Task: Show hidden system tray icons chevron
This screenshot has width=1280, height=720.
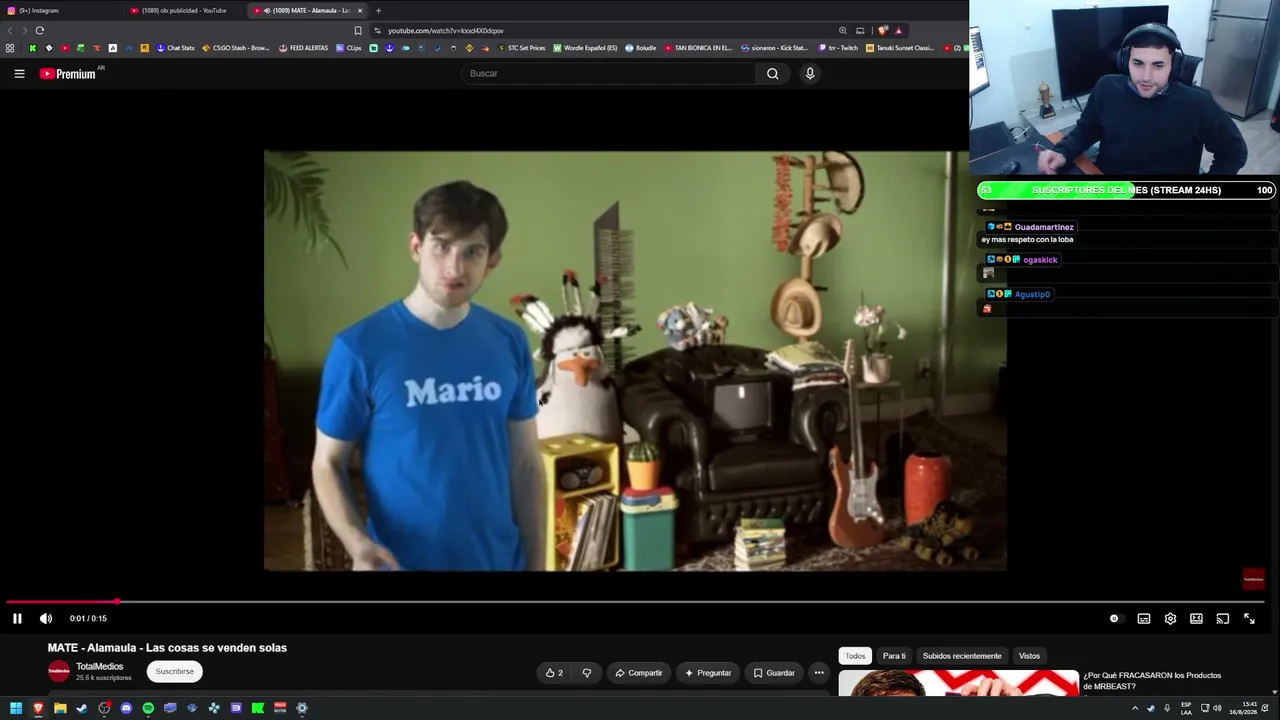Action: click(x=1134, y=708)
